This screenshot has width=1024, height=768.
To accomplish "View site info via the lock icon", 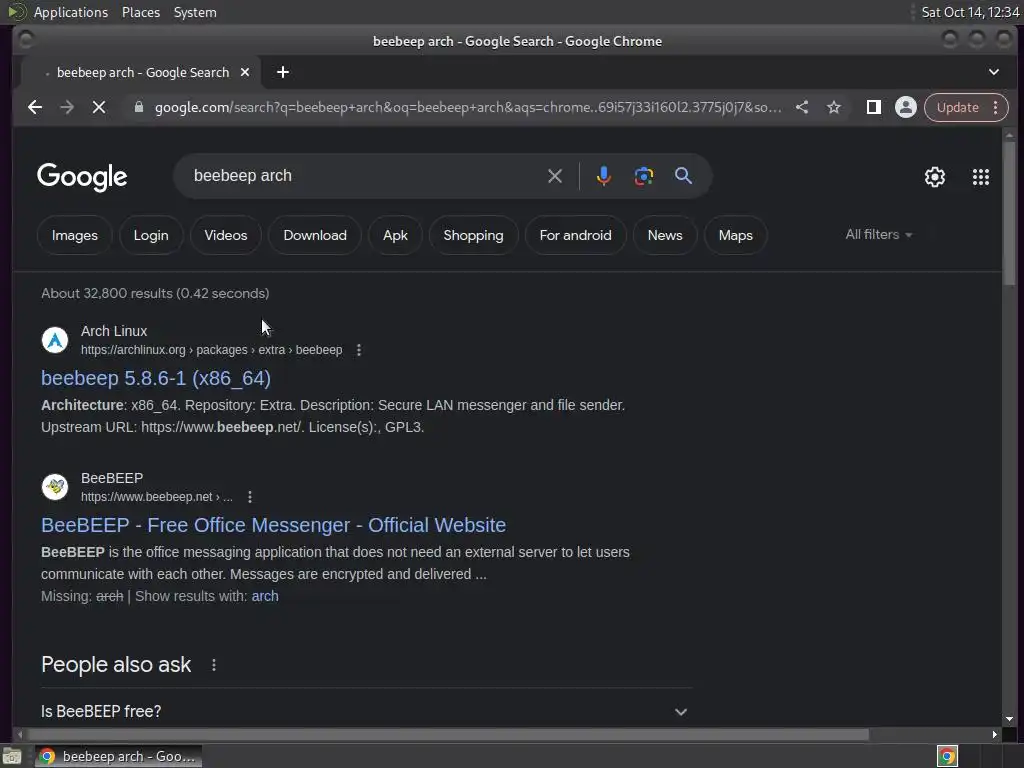I will (x=138, y=107).
